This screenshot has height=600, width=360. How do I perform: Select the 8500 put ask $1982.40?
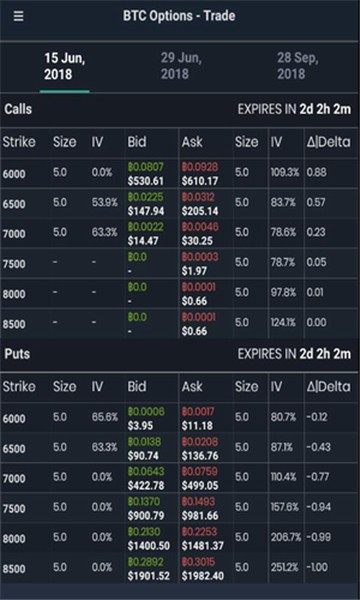[x=203, y=576]
